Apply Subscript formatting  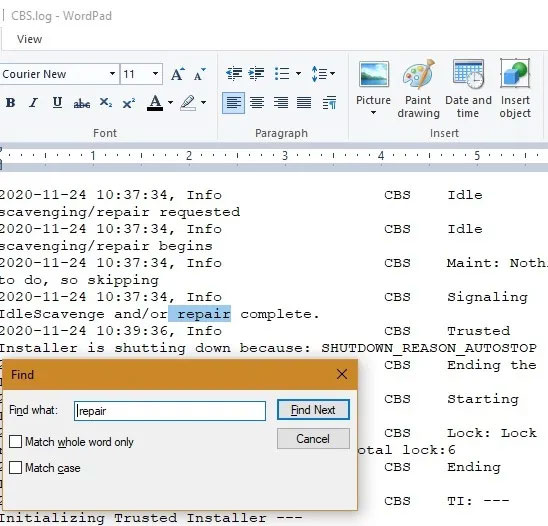[106, 103]
